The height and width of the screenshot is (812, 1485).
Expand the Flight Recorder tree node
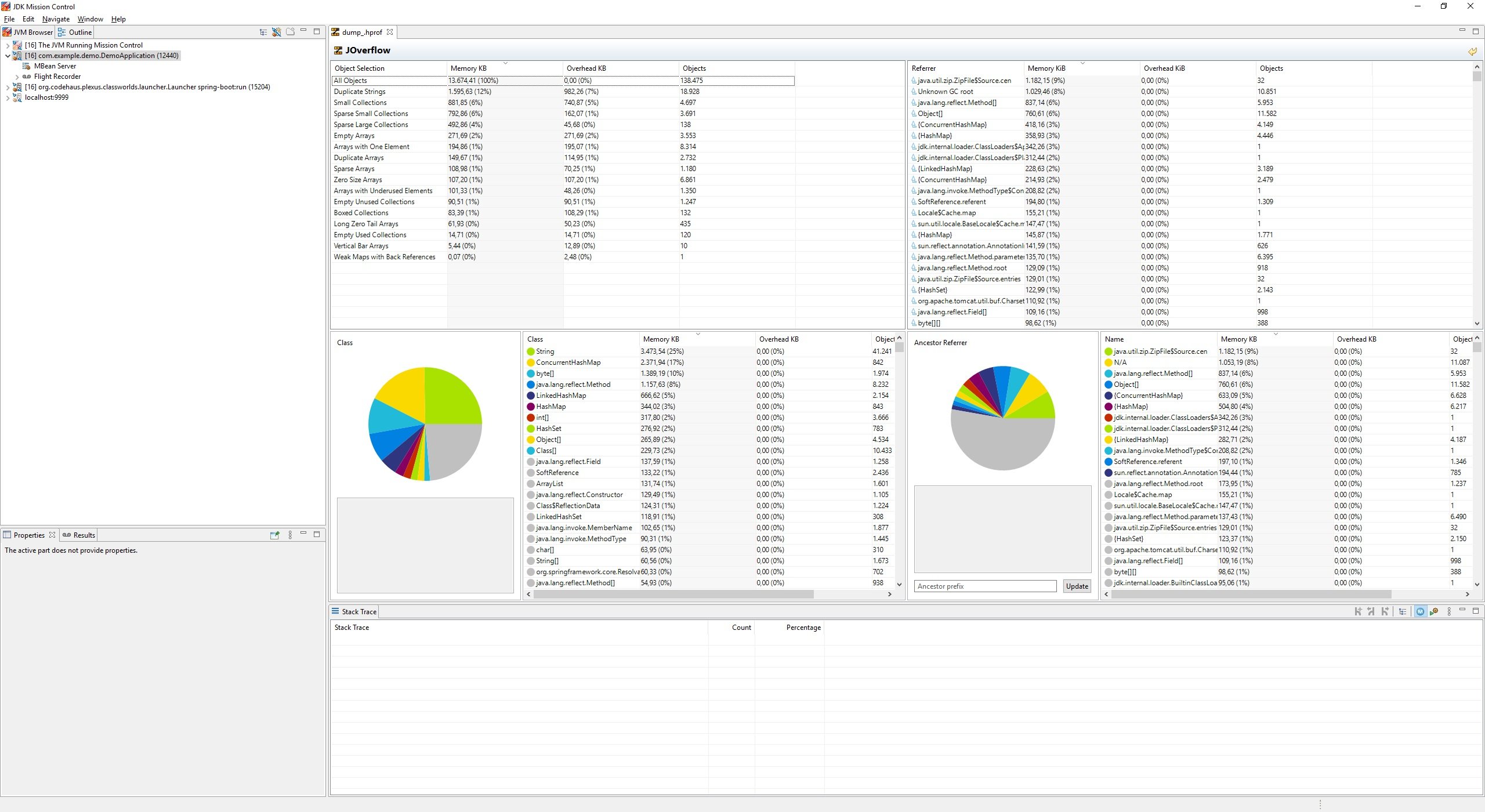click(x=17, y=76)
